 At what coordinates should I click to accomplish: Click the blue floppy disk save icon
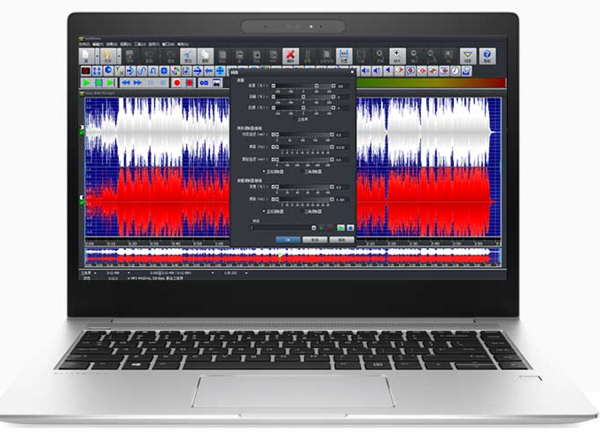pyautogui.click(x=343, y=56)
